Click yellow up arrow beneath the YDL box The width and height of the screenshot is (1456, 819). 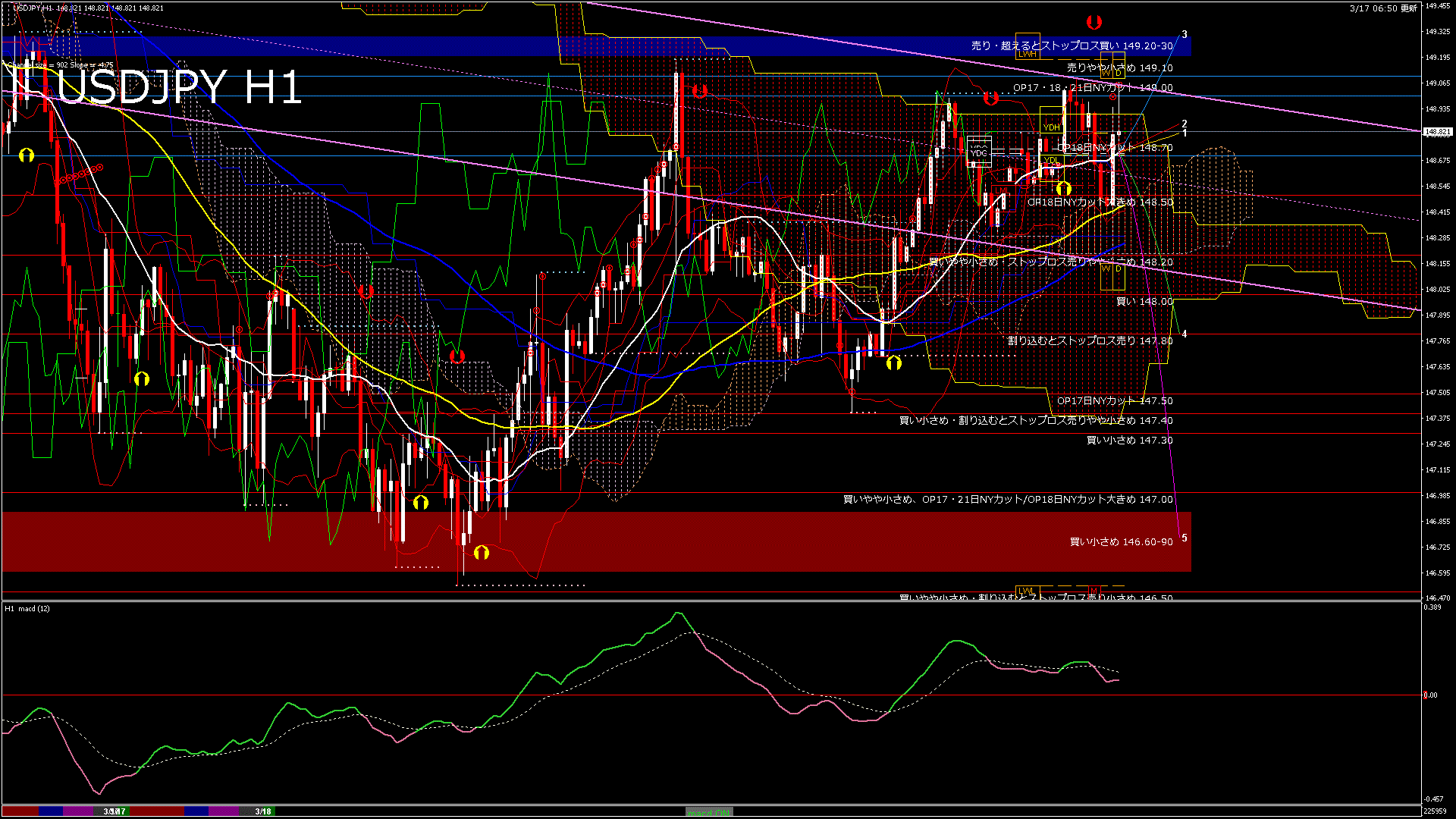point(1064,188)
